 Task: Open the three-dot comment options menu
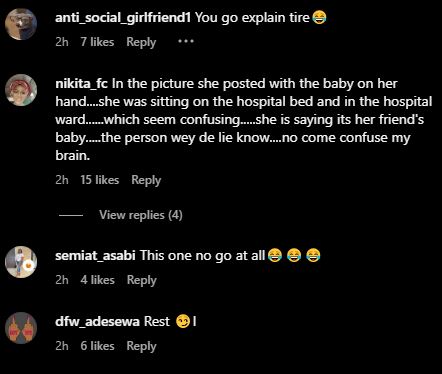click(186, 42)
